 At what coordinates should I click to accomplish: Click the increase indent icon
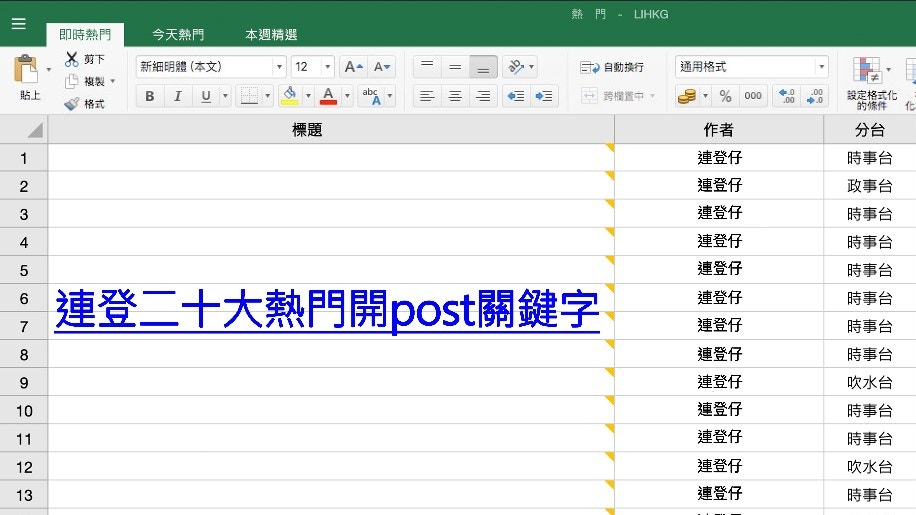(x=544, y=96)
